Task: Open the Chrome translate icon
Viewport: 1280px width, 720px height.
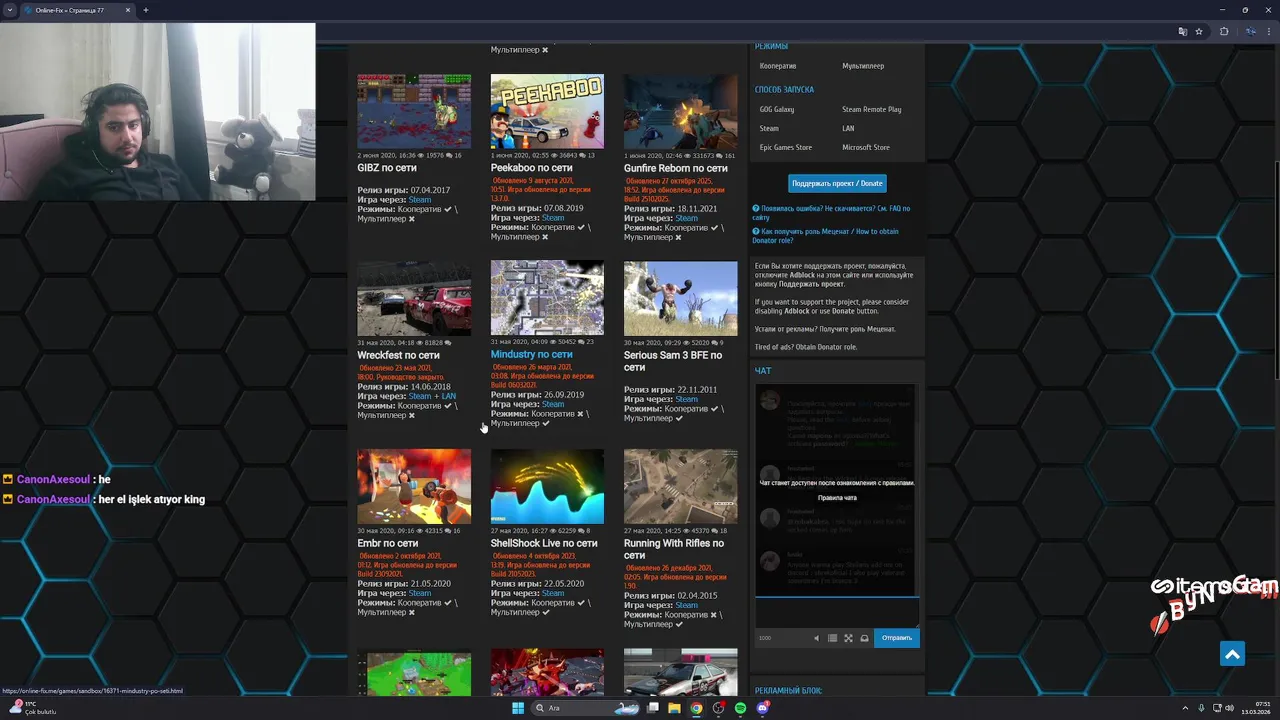Action: (x=1183, y=31)
